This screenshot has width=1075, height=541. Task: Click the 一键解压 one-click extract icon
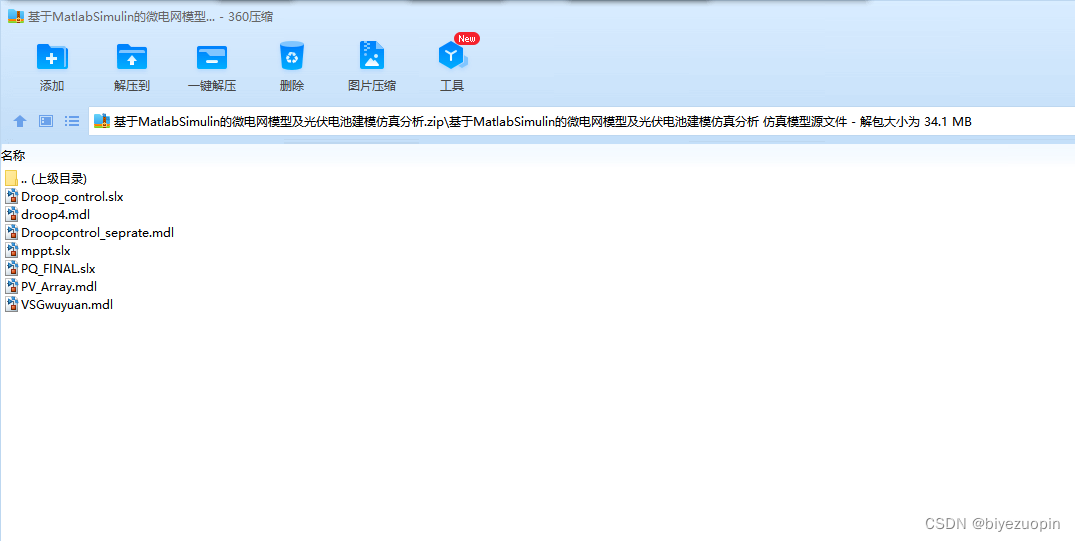coord(212,56)
